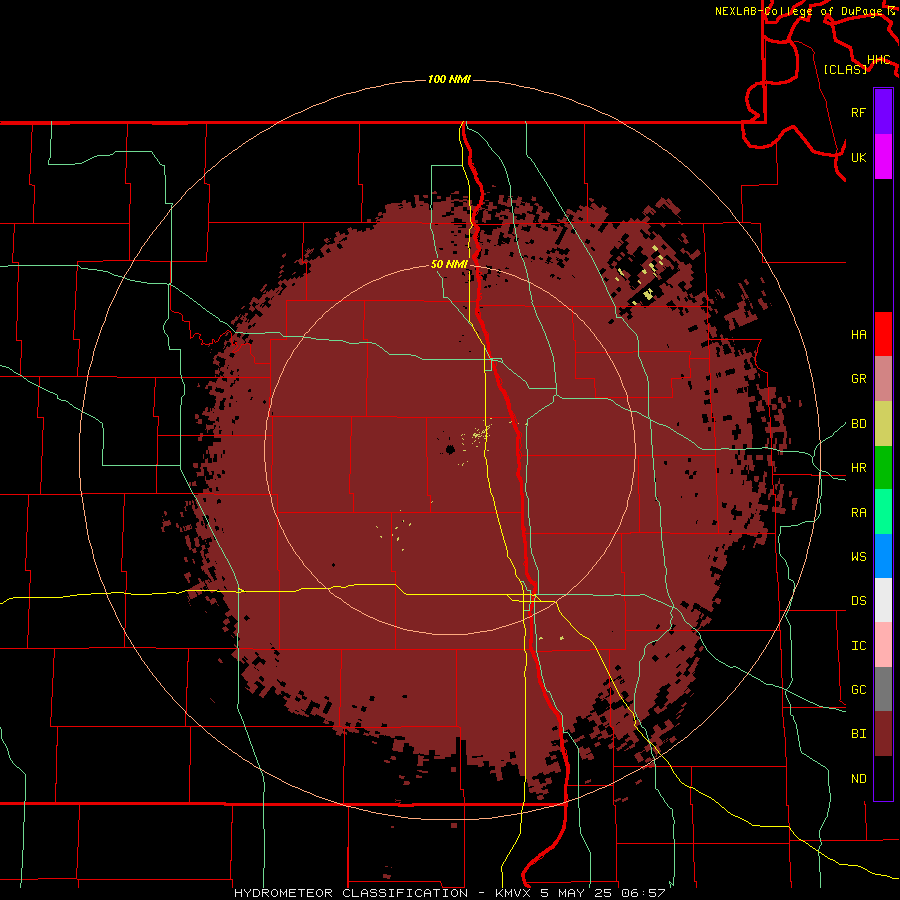
Task: Click the 'HR' legend label
Action: (x=858, y=468)
